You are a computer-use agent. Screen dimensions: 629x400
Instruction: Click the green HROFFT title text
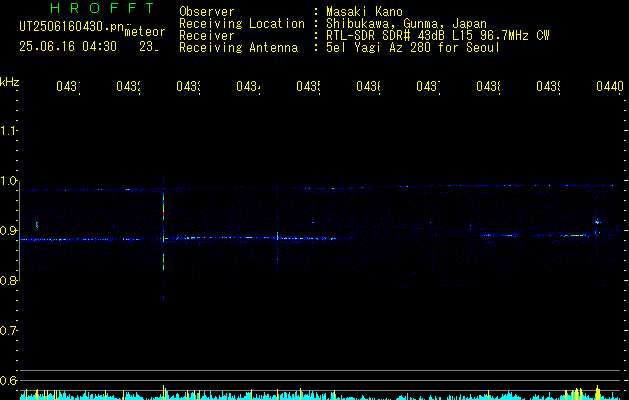103,8
